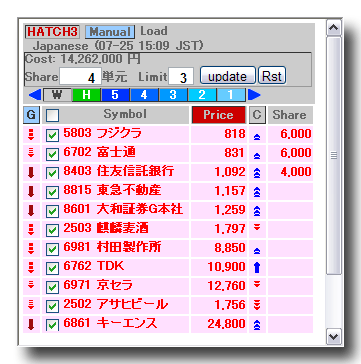Click the blue up indicator in フジクラ row

point(257,137)
